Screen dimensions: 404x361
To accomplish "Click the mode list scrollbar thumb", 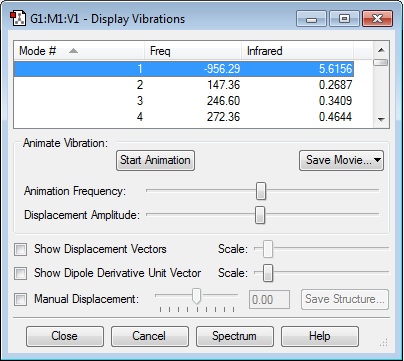I will (x=381, y=62).
